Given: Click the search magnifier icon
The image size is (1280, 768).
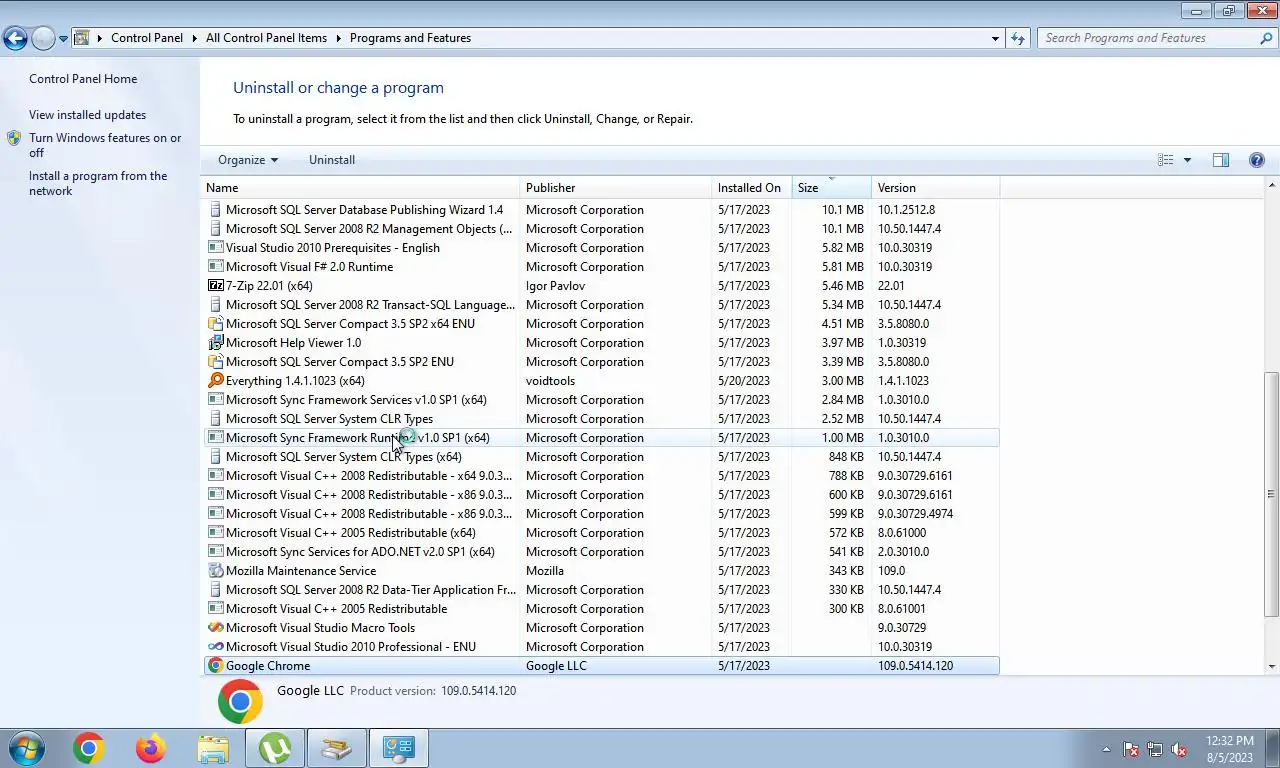Looking at the screenshot, I should pyautogui.click(x=1267, y=38).
